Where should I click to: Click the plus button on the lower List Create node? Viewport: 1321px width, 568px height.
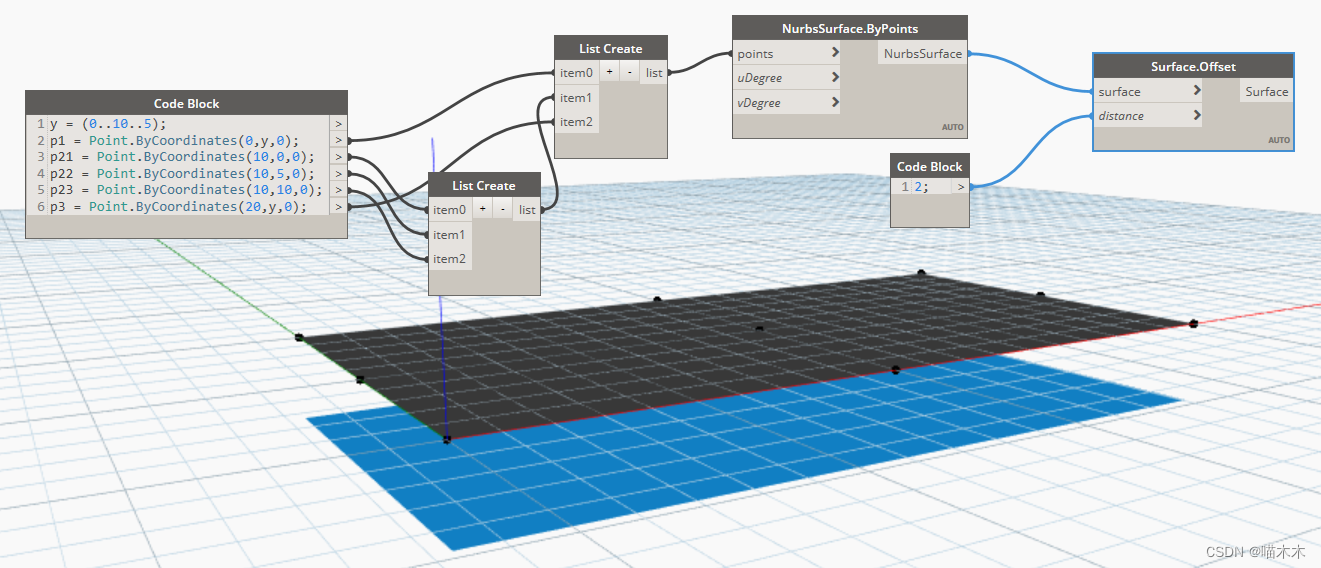coord(482,210)
